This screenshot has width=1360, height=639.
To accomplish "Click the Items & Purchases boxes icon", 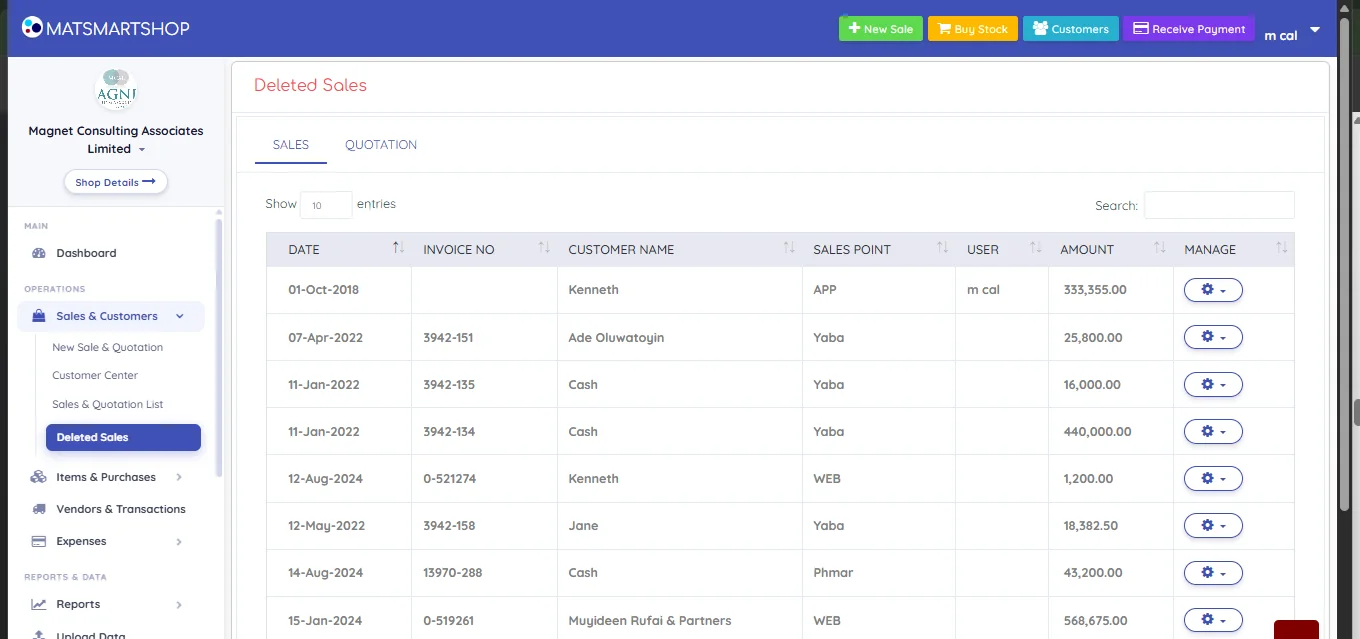I will tap(39, 477).
